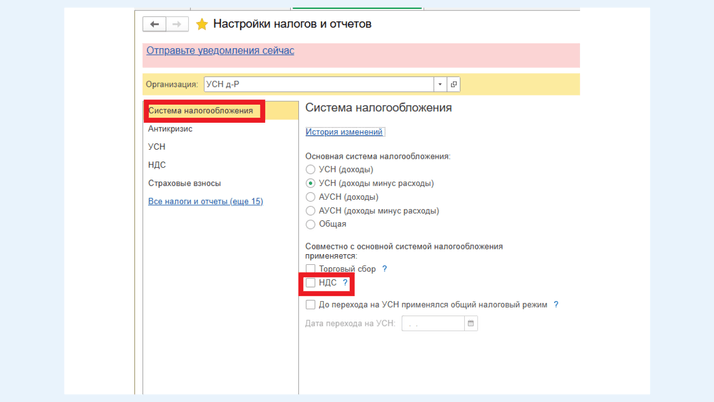The height and width of the screenshot is (402, 714).
Task: Show help question mark for общий налоговый режим
Action: click(556, 305)
